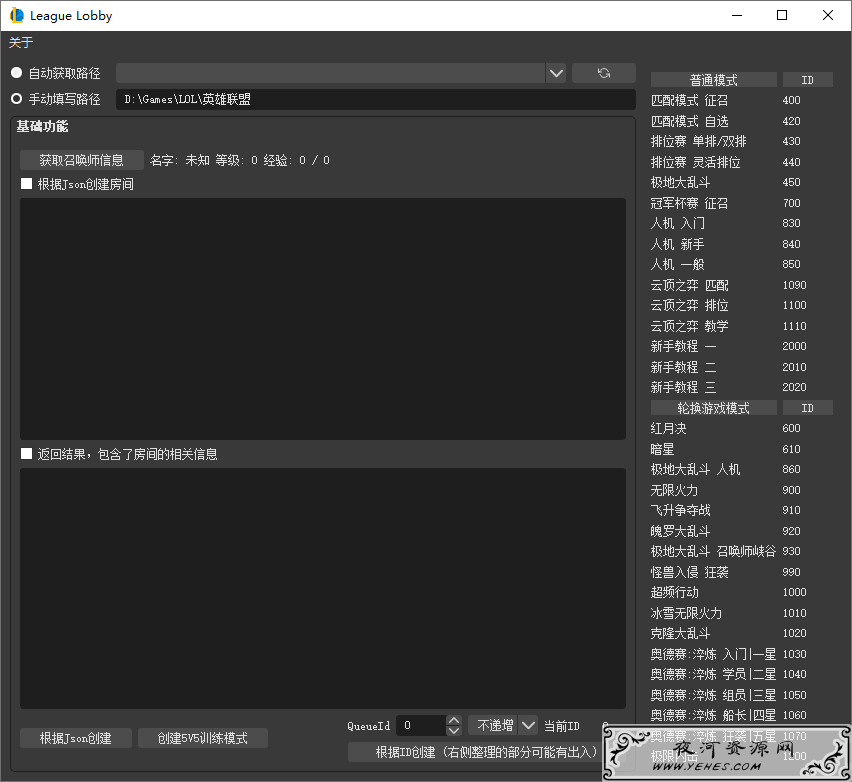This screenshot has height=782, width=852.
Task: Select the 手动填写路径 radio button
Action: tap(17, 99)
